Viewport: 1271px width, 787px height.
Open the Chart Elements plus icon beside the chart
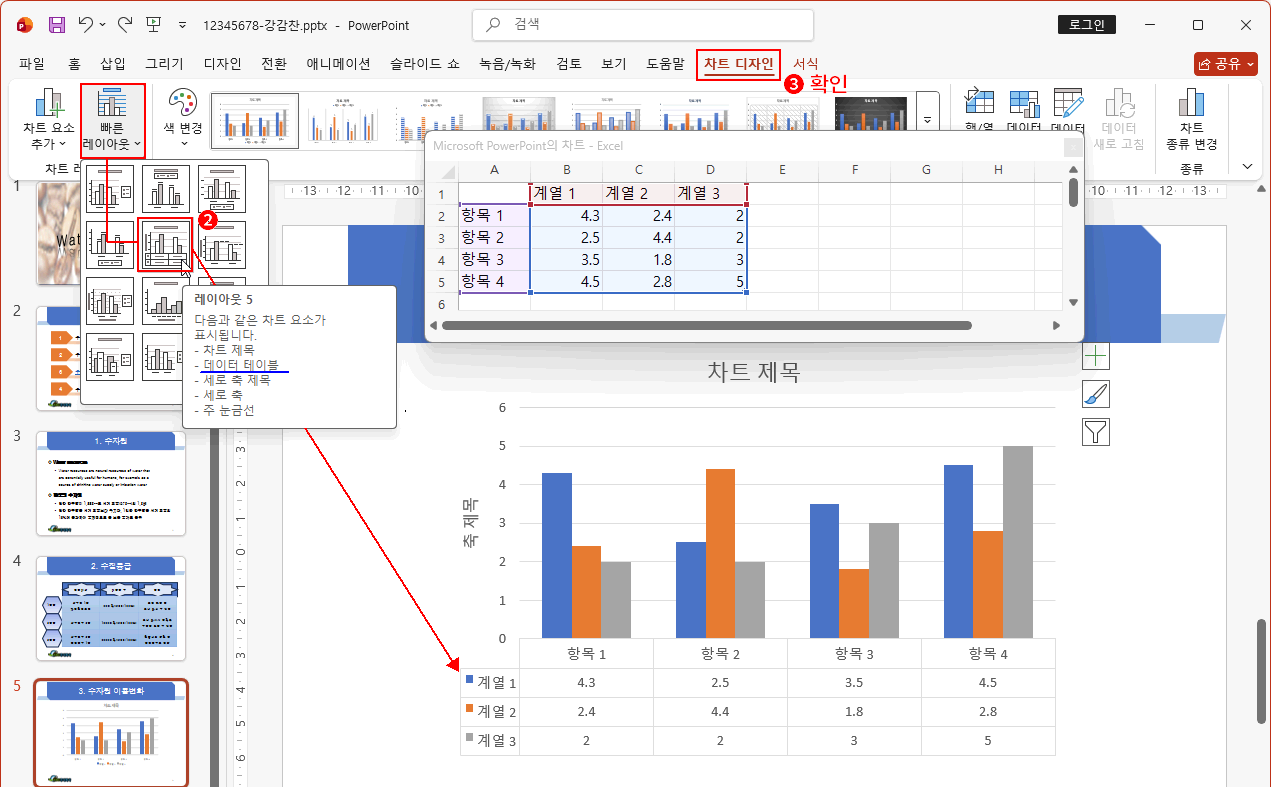point(1096,356)
